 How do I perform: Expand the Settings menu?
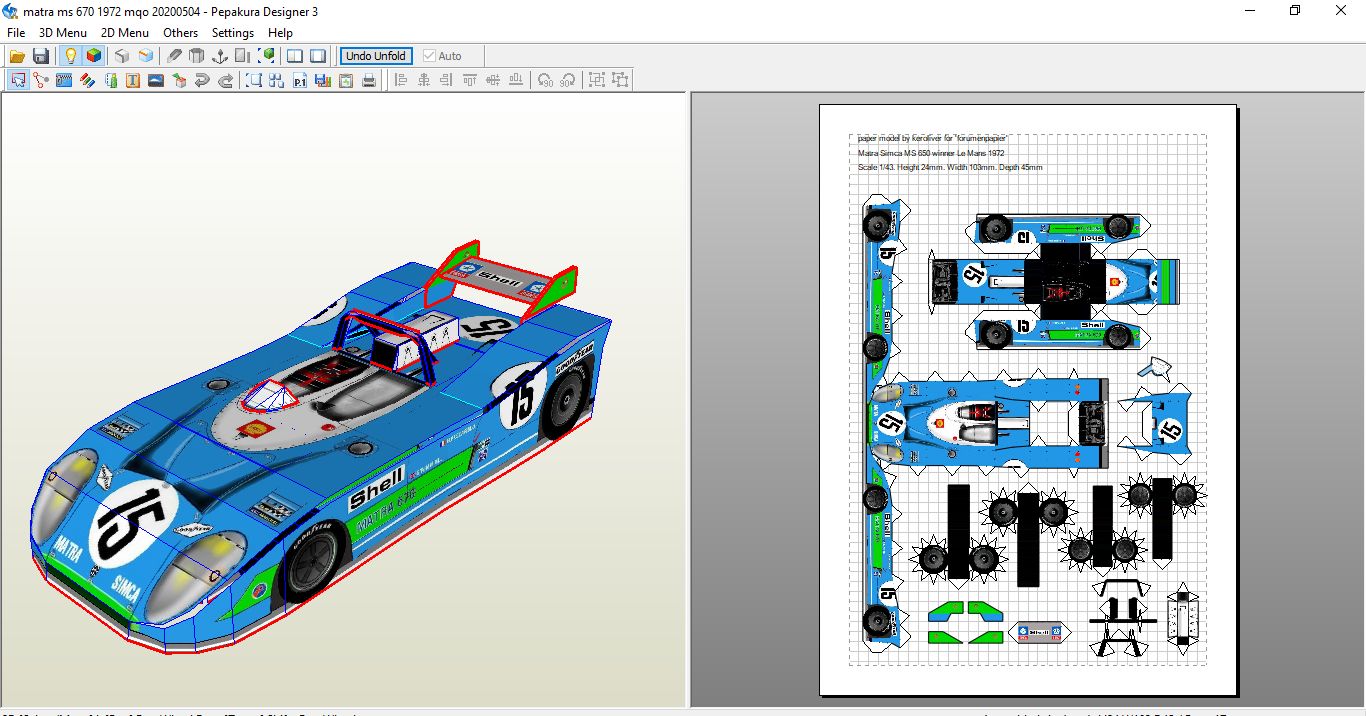tap(232, 33)
